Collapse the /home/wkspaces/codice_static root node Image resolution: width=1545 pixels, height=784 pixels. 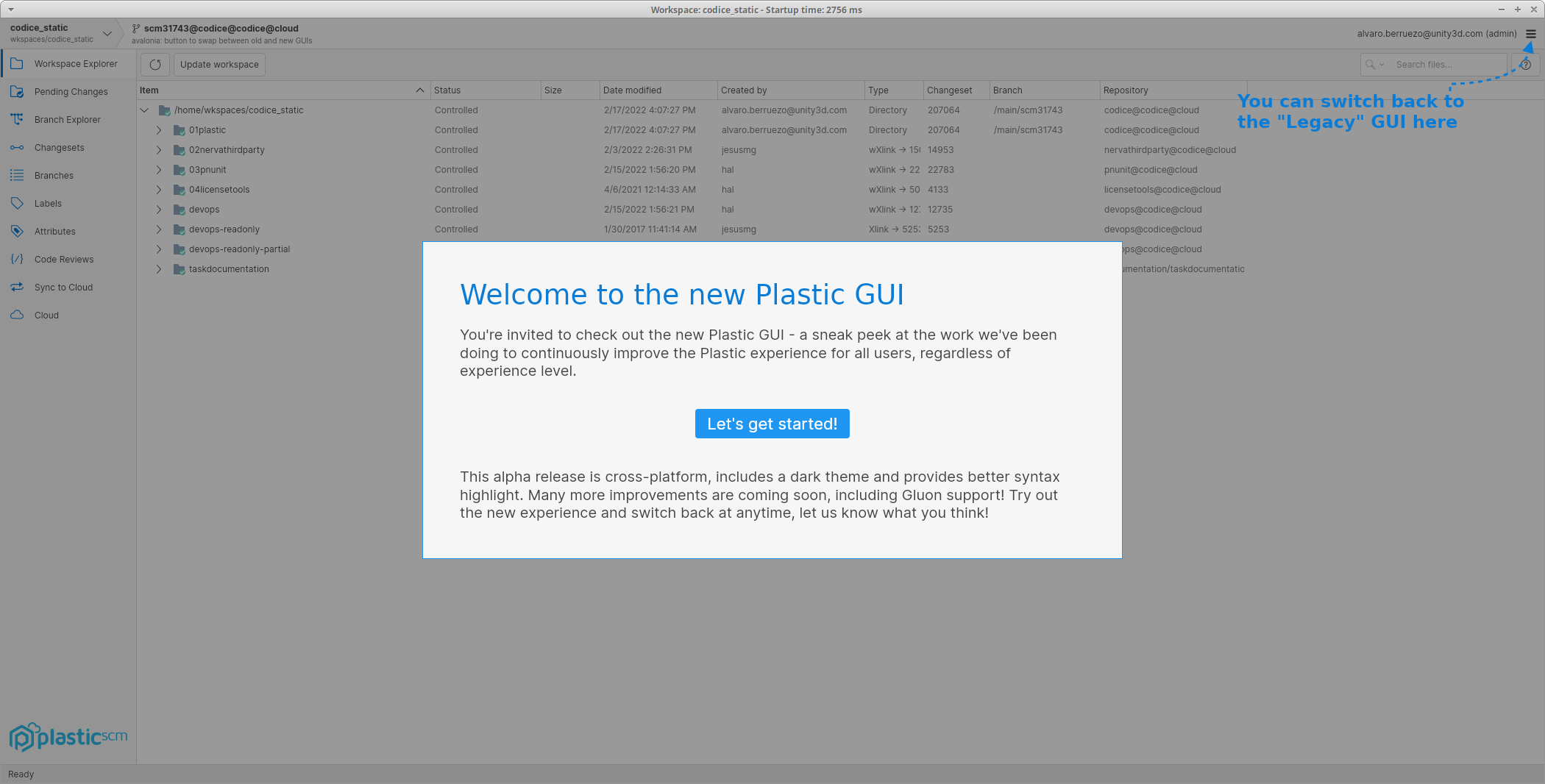(x=144, y=110)
